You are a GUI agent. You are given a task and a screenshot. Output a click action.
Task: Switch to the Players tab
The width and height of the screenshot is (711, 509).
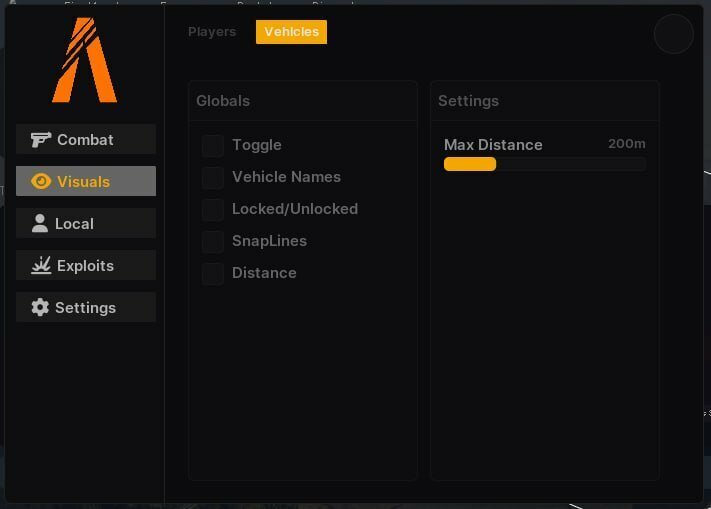pyautogui.click(x=212, y=32)
